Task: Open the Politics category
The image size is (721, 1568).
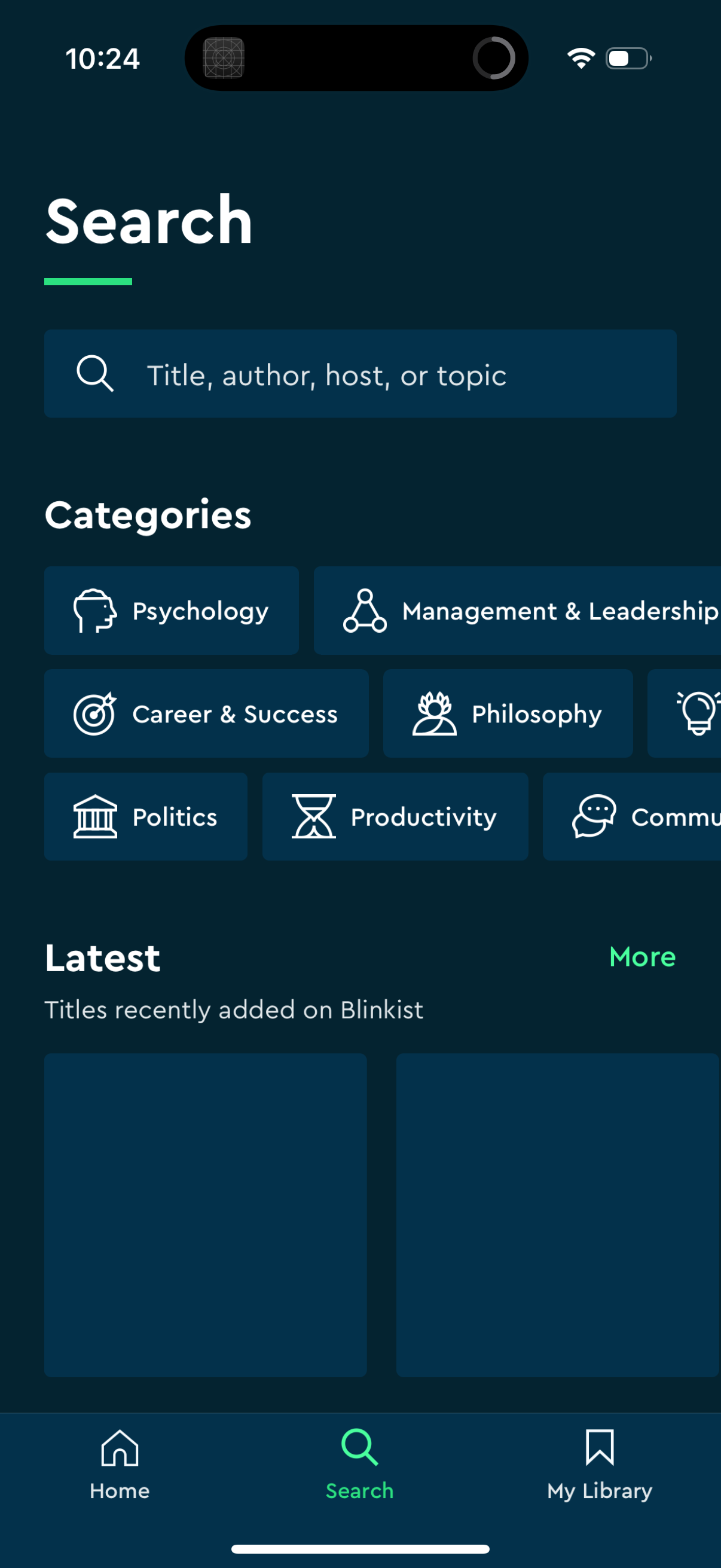Action: (145, 817)
